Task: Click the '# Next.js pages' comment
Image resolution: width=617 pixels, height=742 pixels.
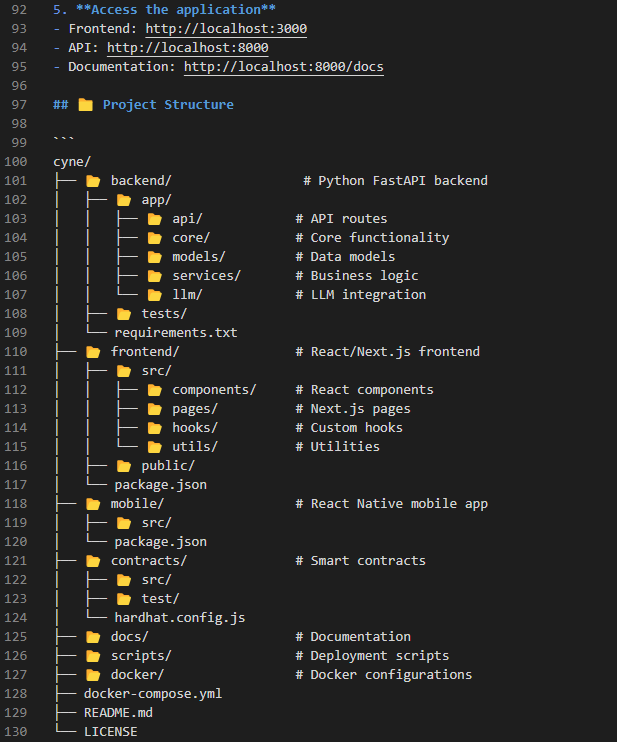Action: click(353, 408)
